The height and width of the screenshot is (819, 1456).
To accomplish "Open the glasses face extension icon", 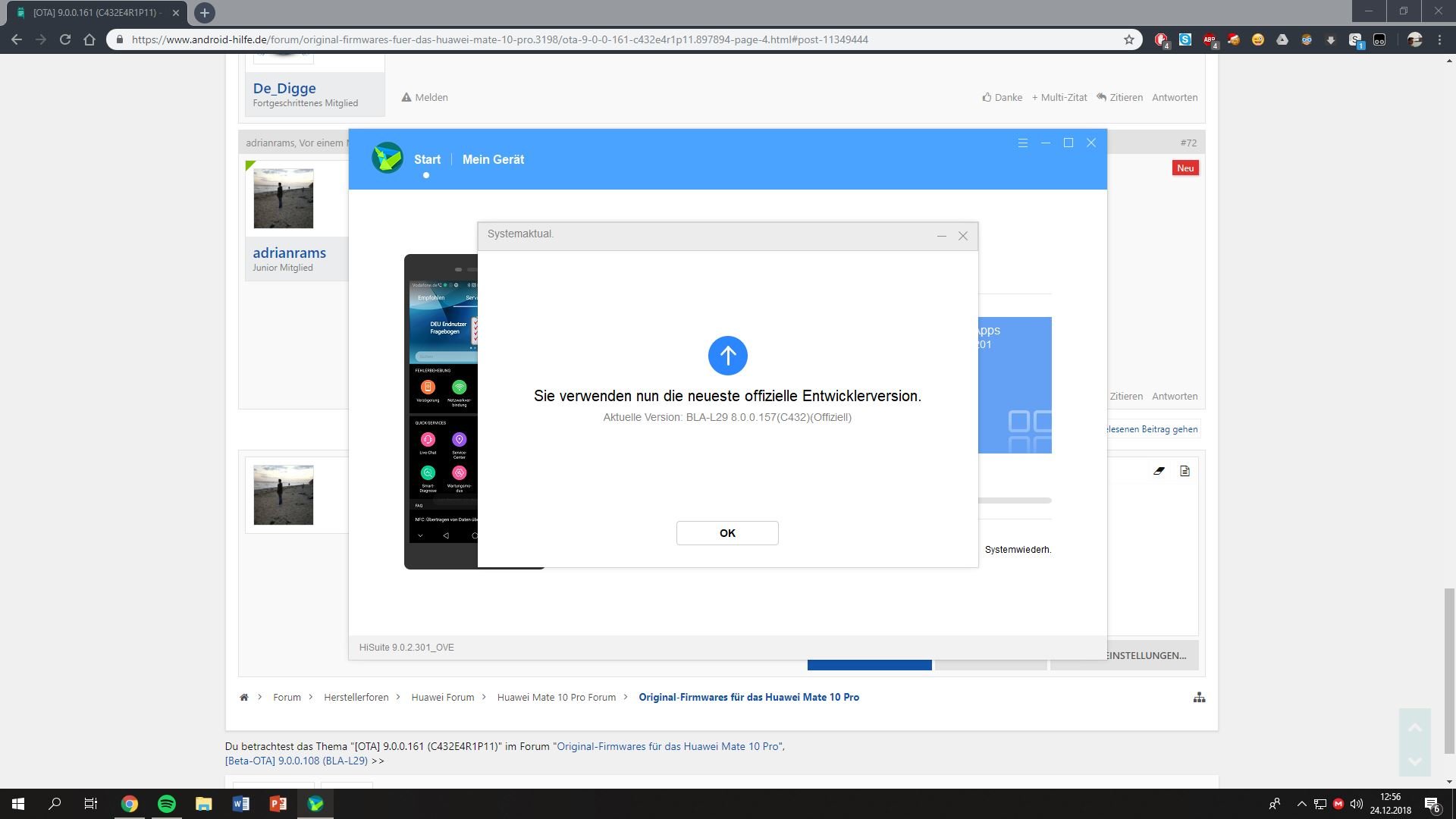I will (x=1307, y=39).
